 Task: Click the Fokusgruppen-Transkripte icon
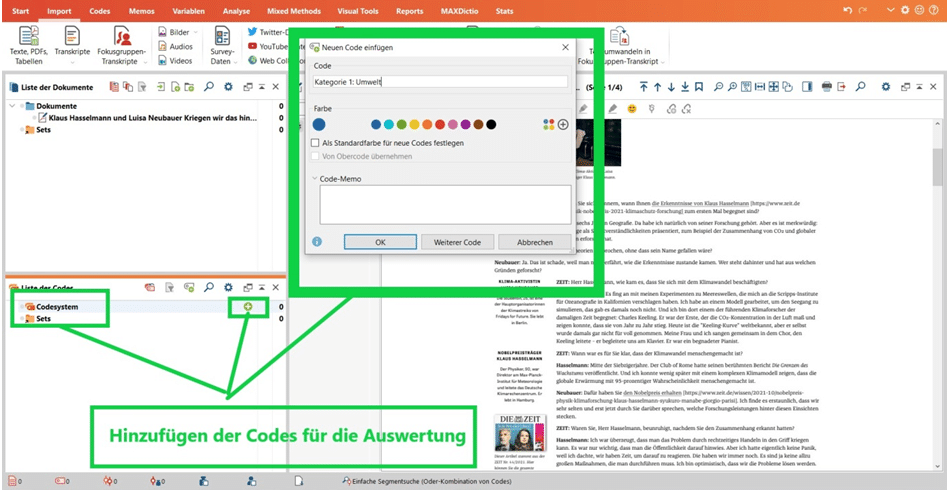point(122,35)
